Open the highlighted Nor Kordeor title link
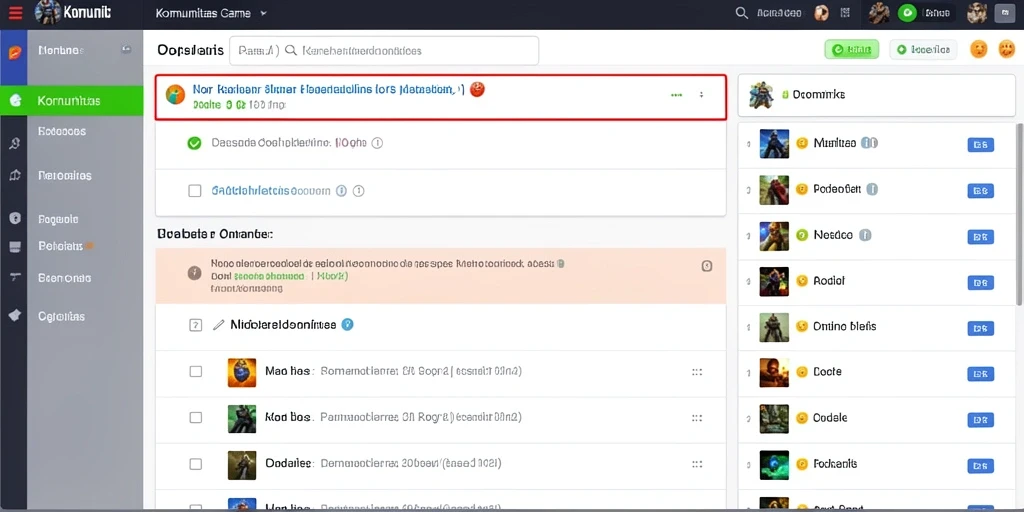This screenshot has width=1024, height=512. [328, 89]
